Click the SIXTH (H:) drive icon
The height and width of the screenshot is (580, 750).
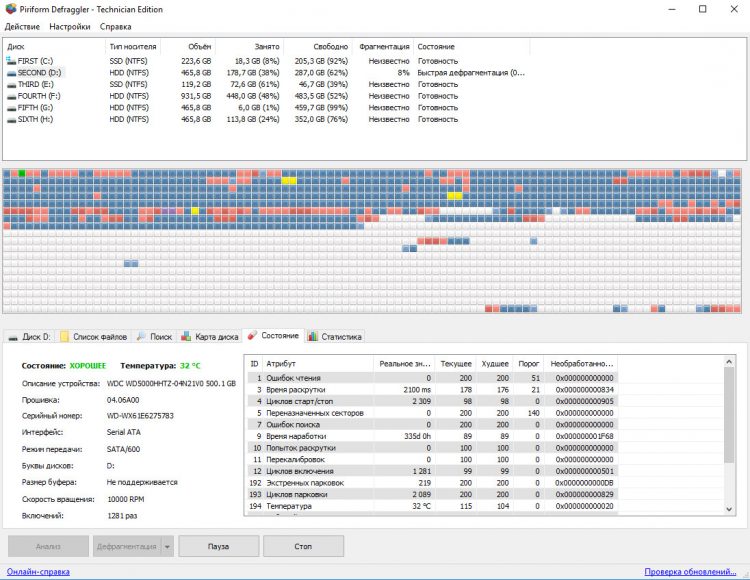(11, 119)
